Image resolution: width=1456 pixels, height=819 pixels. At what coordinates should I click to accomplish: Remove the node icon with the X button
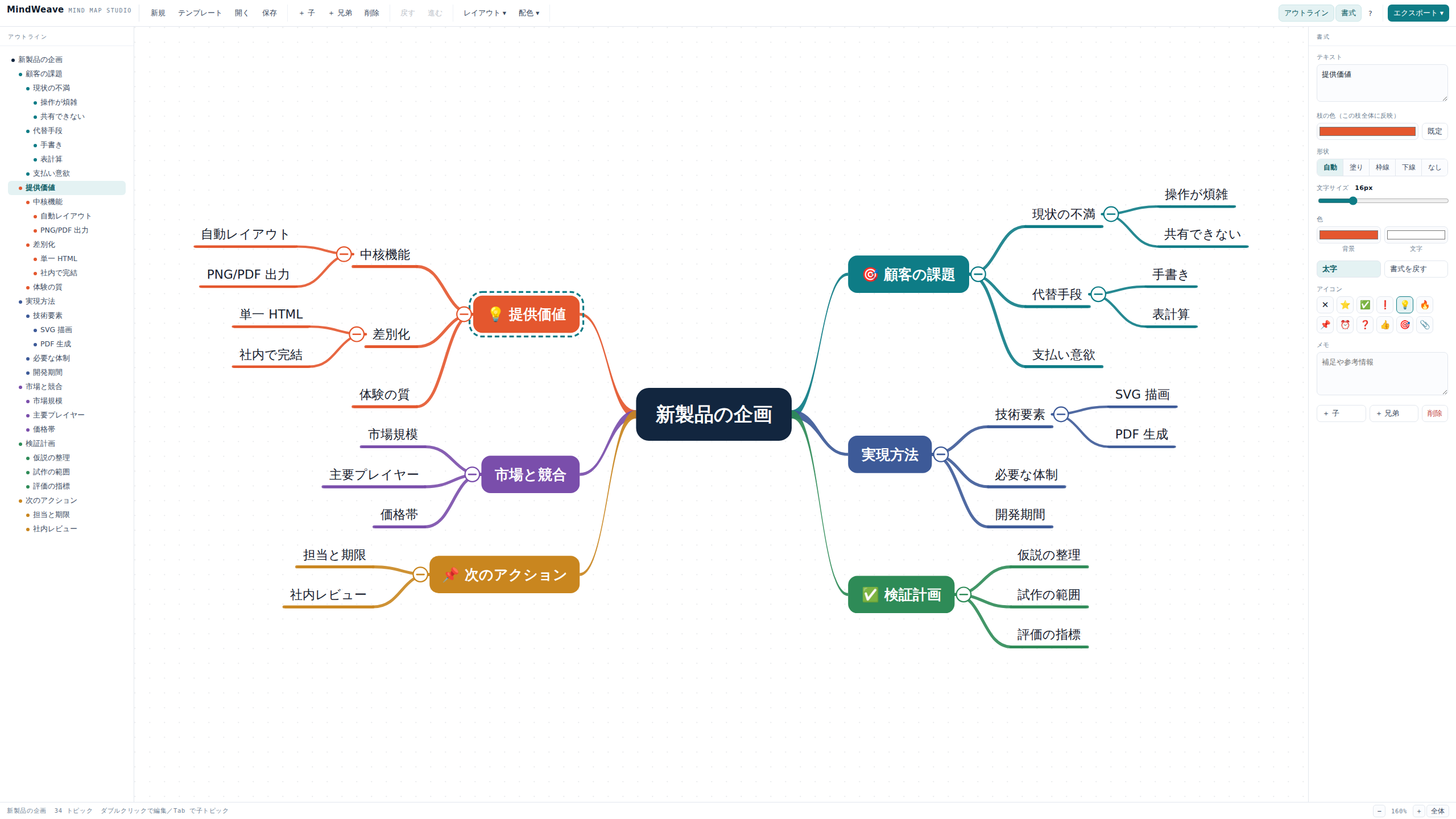click(1325, 305)
